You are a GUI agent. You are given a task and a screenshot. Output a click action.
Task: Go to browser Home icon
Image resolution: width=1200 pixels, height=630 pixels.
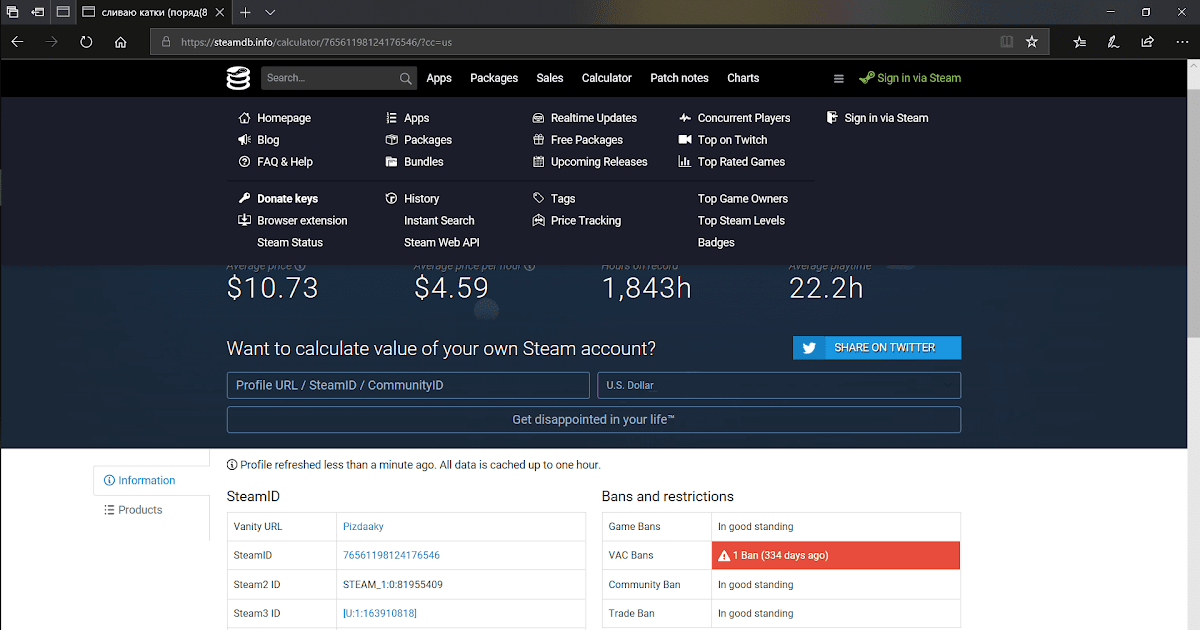click(x=121, y=42)
